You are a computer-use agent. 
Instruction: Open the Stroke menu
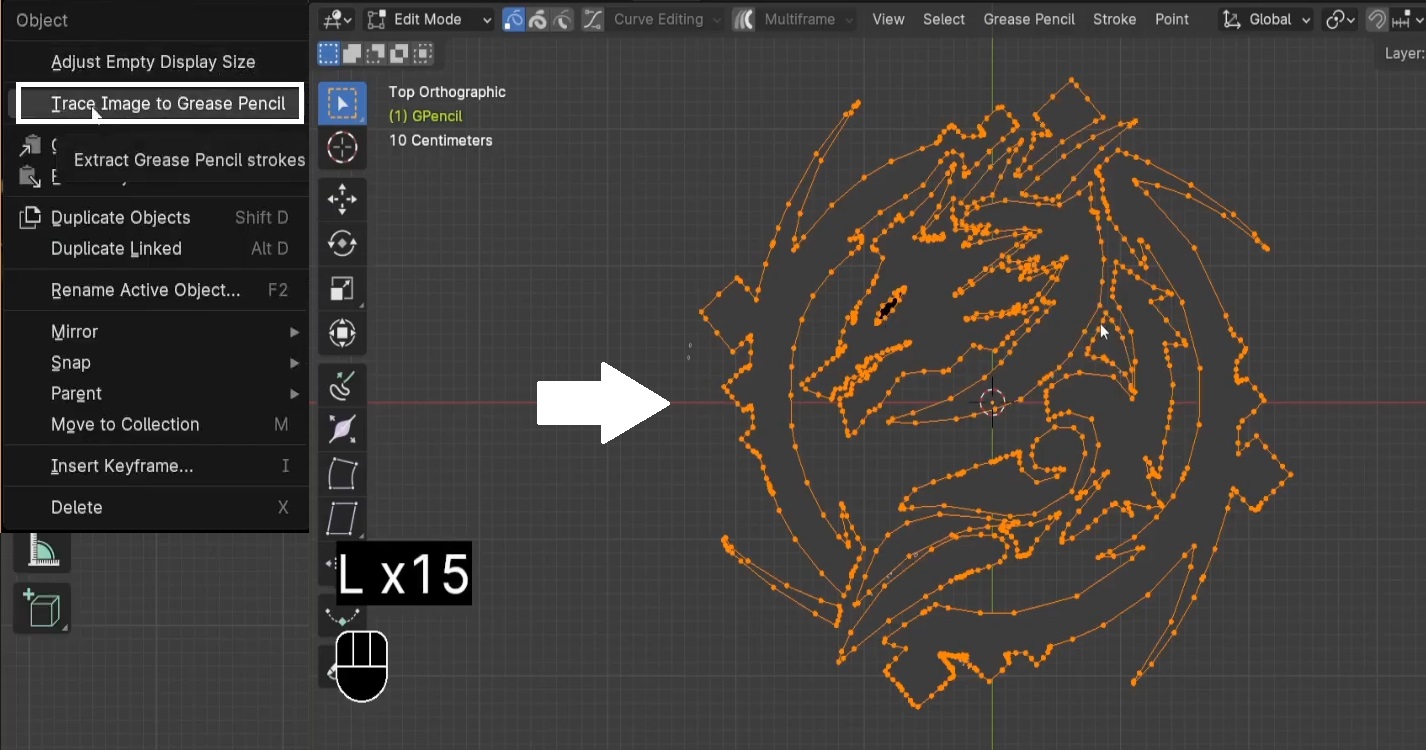(x=1113, y=19)
